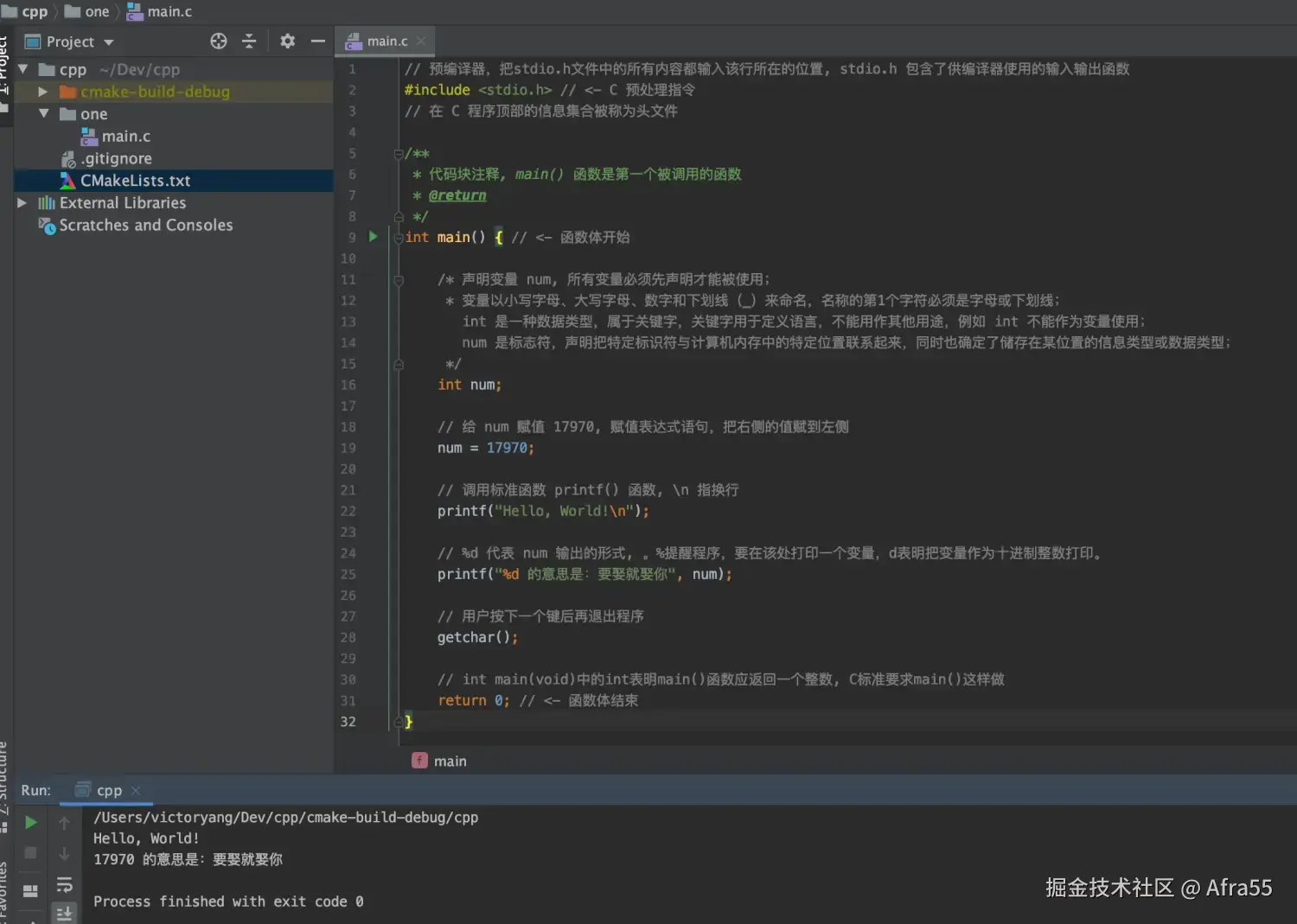Select Scratches and Consoles tree row
This screenshot has width=1297, height=924.
173,225
